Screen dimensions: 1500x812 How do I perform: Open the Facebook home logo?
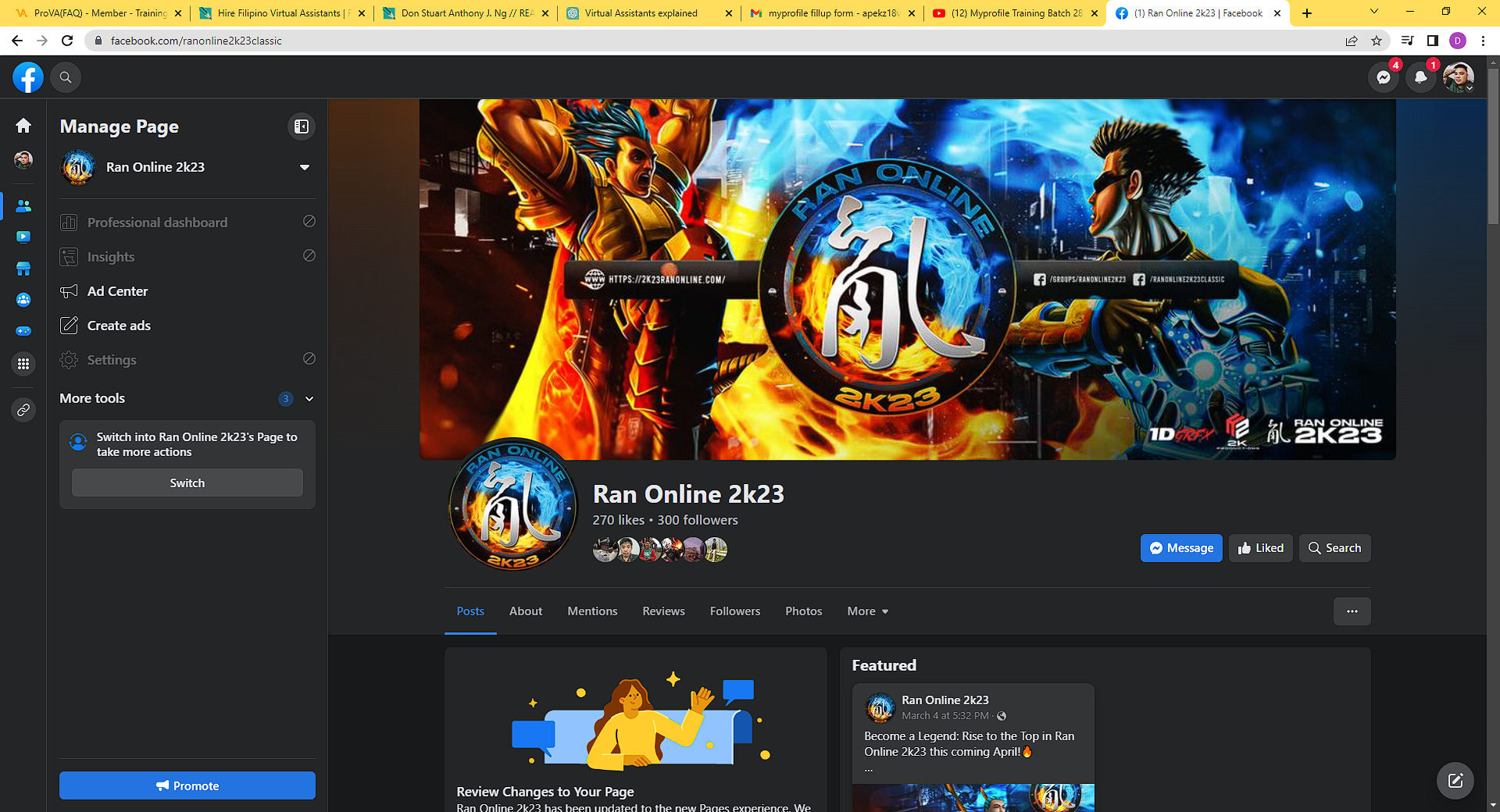(28, 77)
